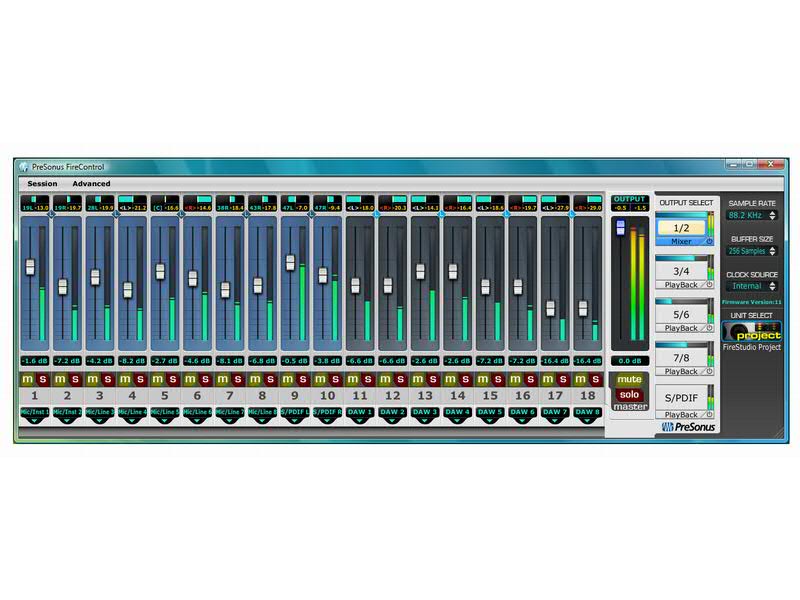
Task: Change Buffer Size 256 Samples selector
Action: pyautogui.click(x=752, y=251)
